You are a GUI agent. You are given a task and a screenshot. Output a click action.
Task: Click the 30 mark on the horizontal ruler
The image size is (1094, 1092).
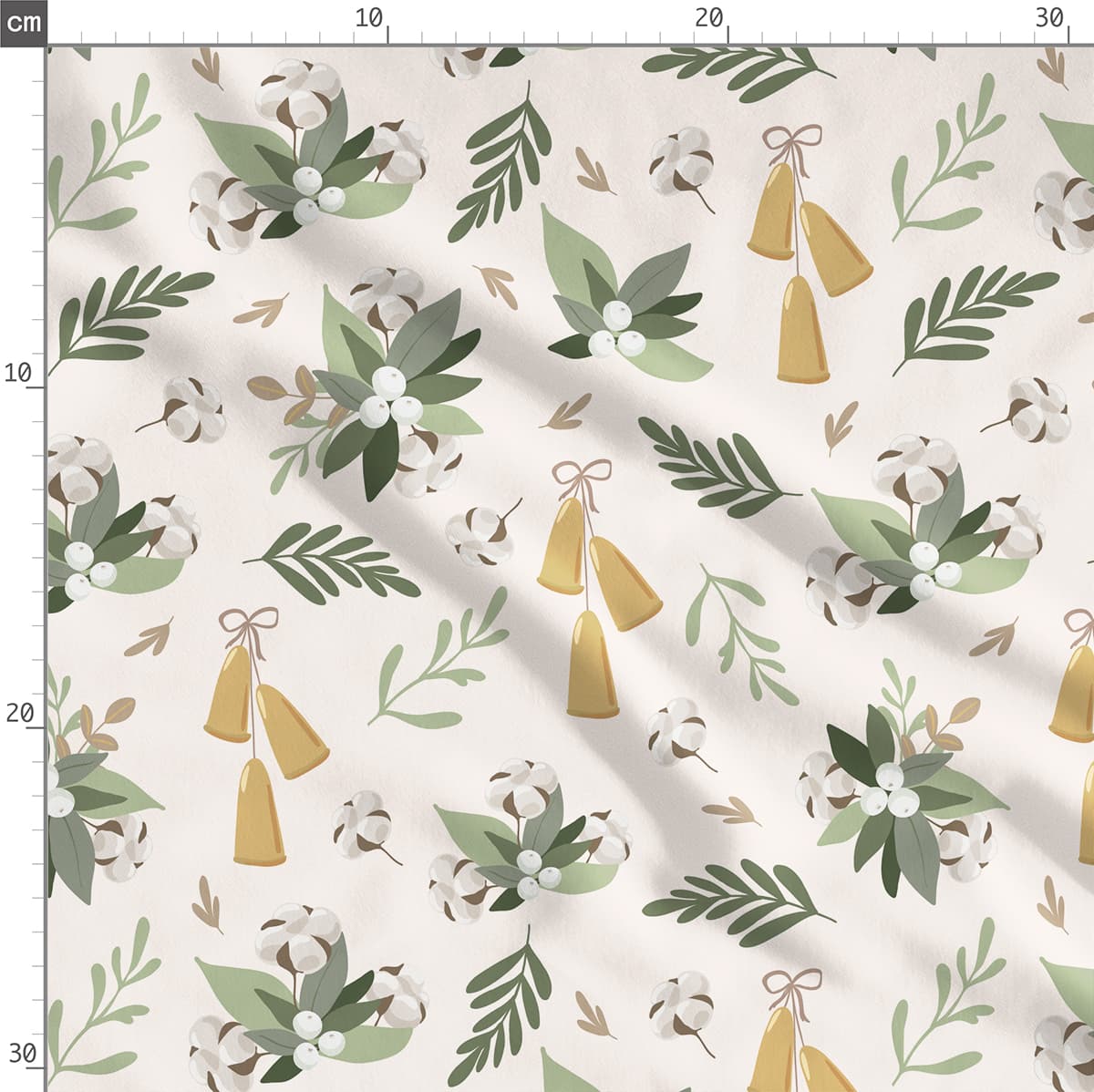[1049, 17]
